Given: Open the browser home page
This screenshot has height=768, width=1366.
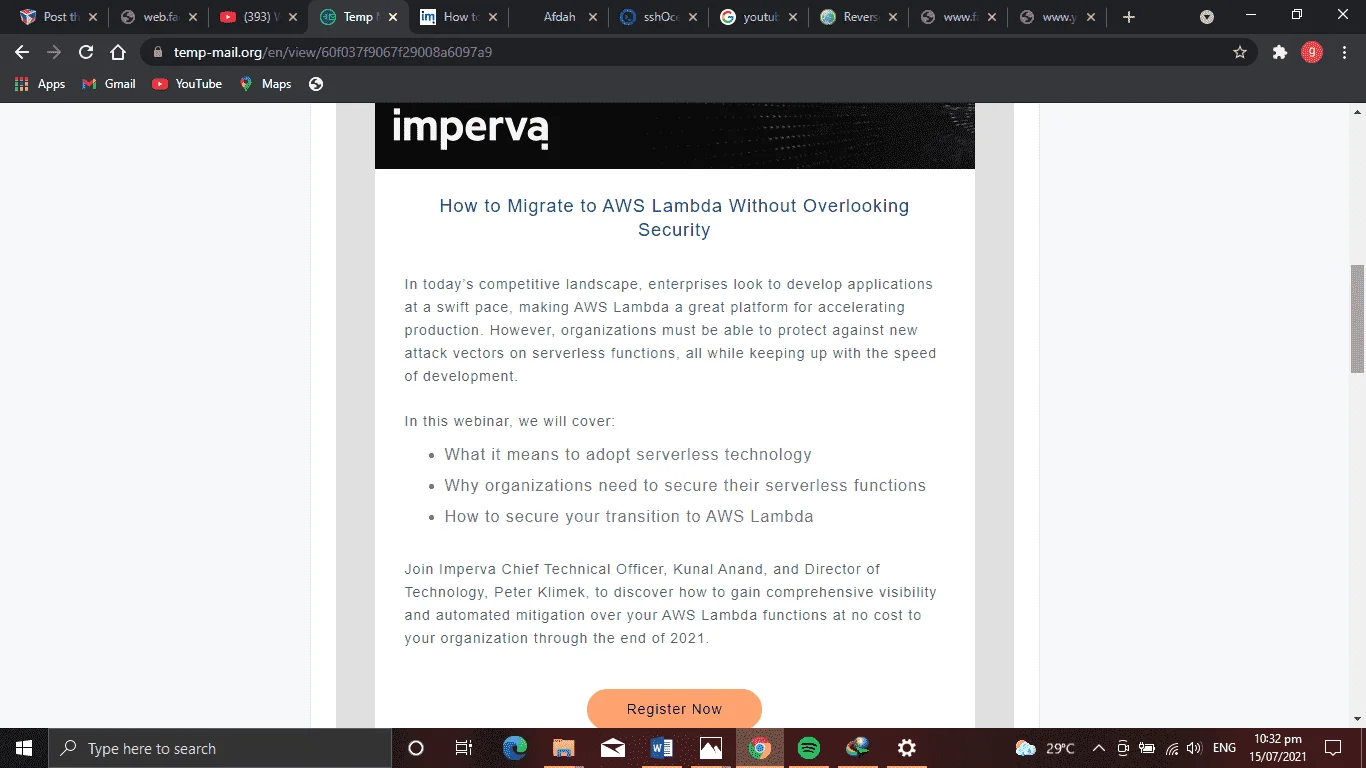Looking at the screenshot, I should 118,52.
